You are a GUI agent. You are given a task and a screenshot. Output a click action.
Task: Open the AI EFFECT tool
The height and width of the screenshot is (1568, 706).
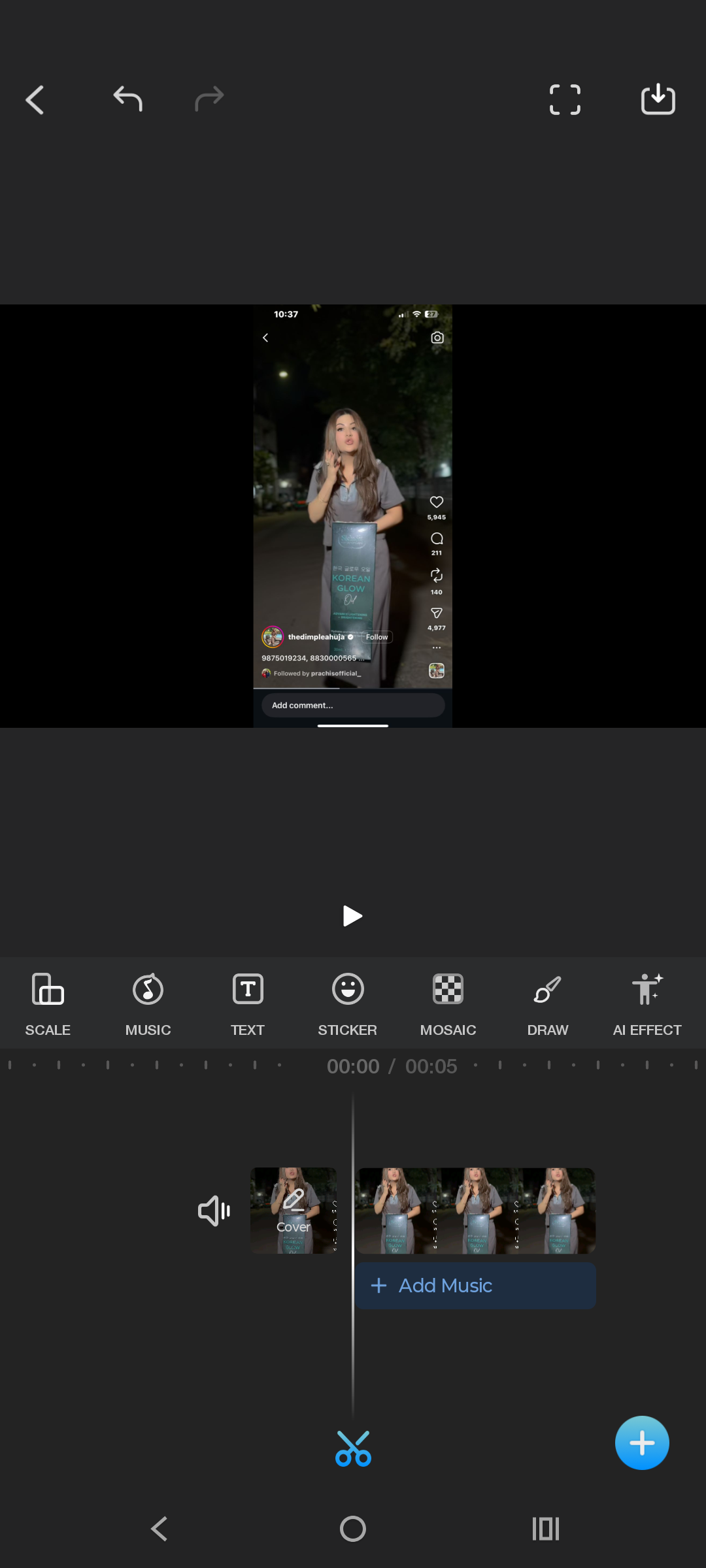[x=647, y=1004]
